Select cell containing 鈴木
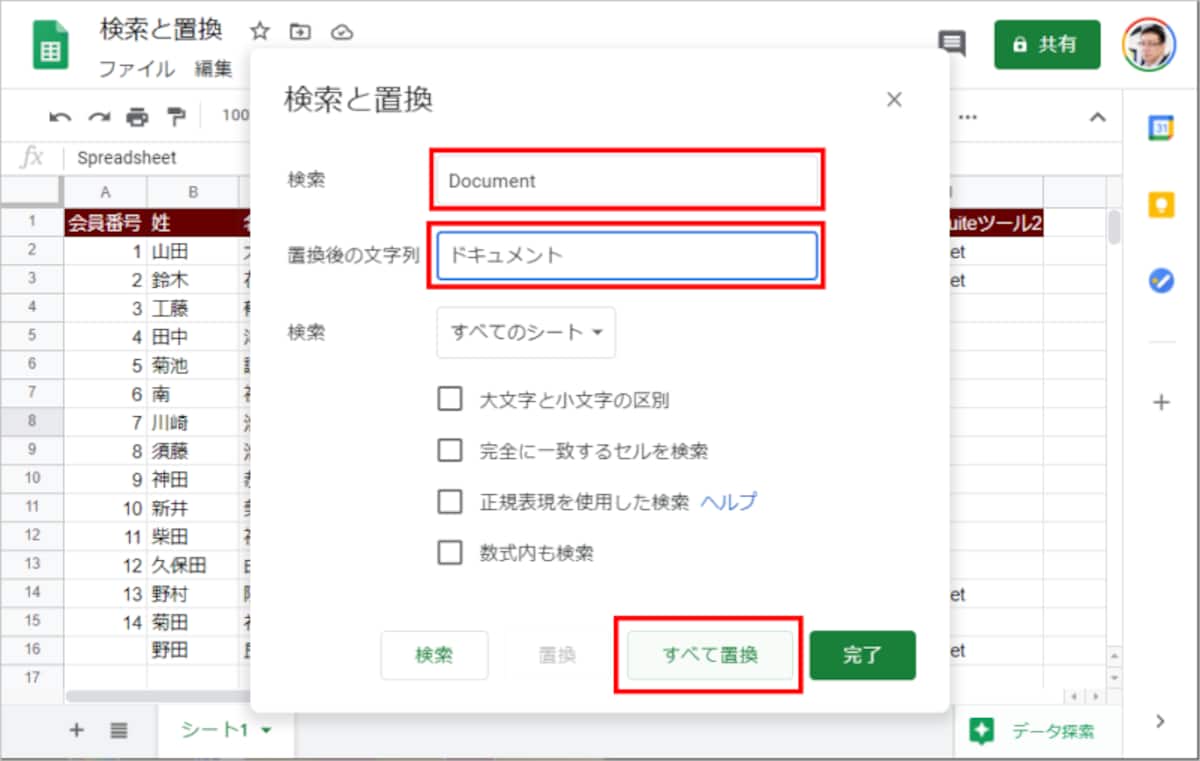 (x=193, y=280)
